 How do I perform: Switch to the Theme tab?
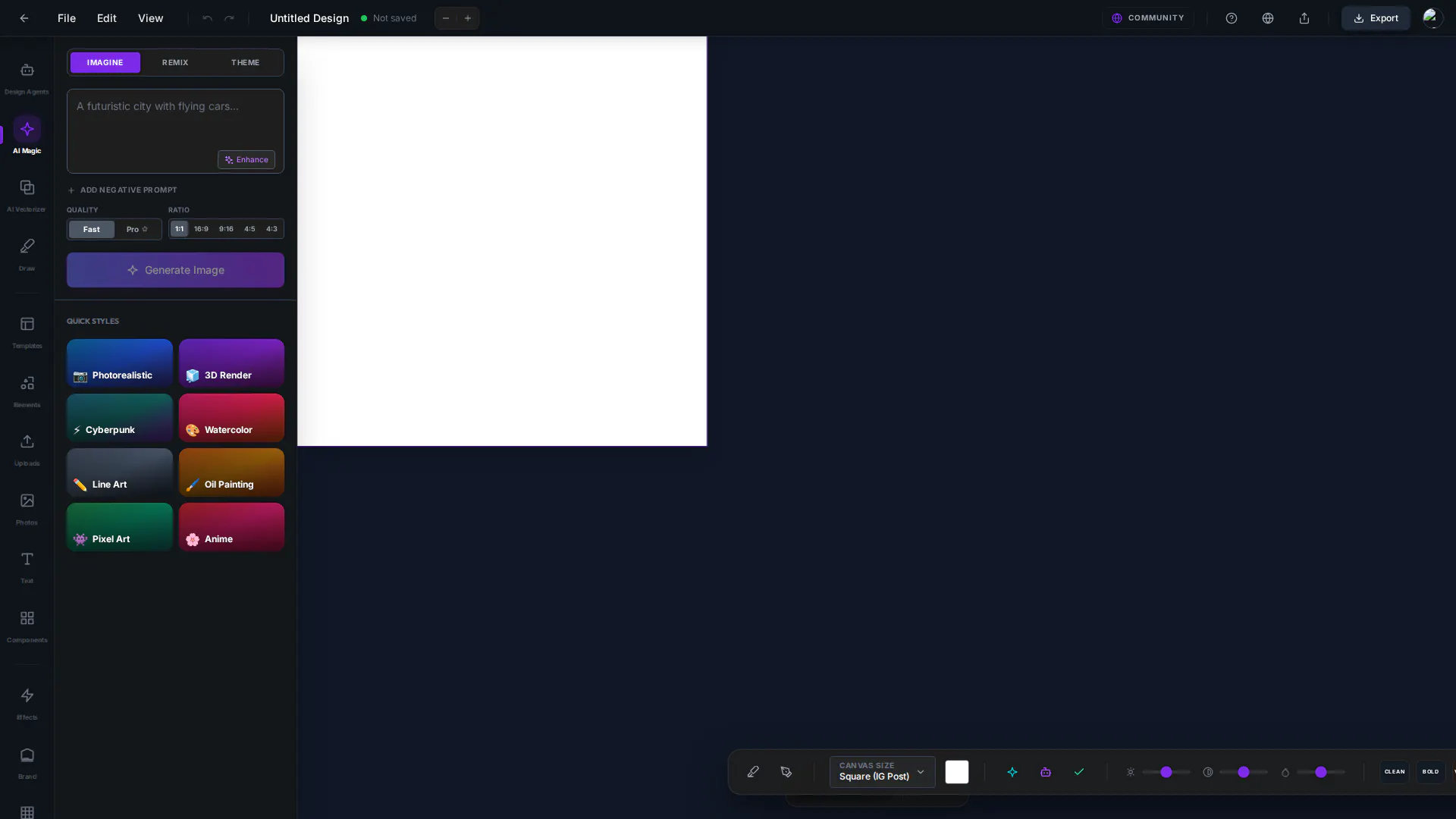click(x=245, y=62)
